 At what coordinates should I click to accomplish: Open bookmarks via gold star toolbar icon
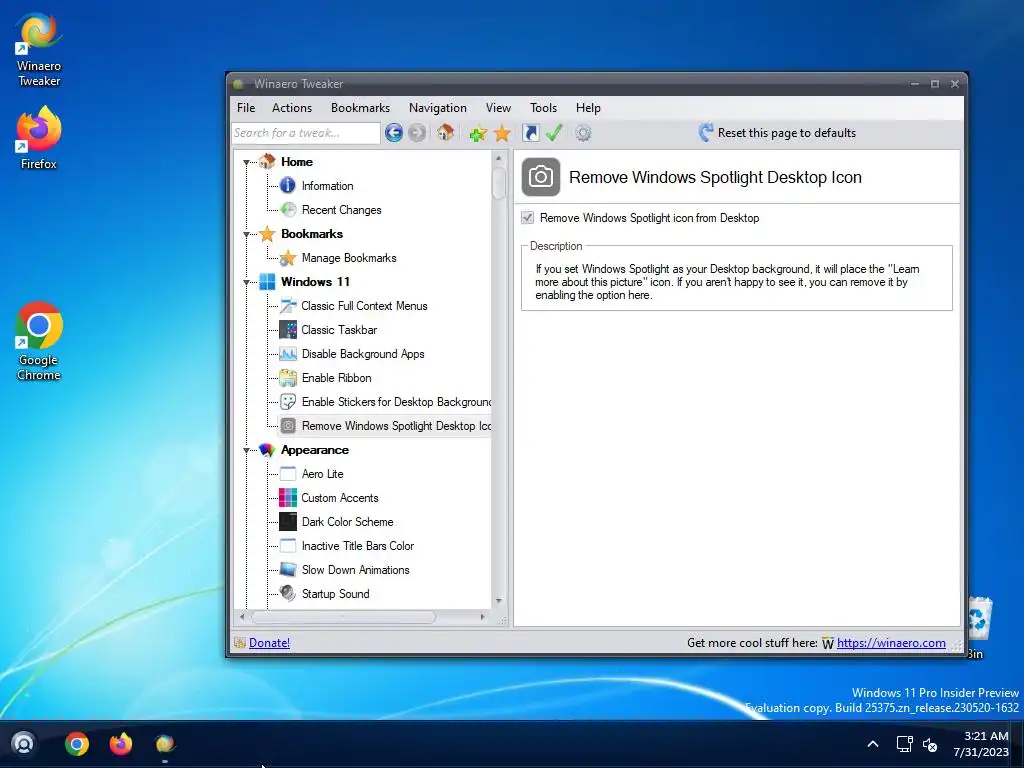click(x=502, y=133)
